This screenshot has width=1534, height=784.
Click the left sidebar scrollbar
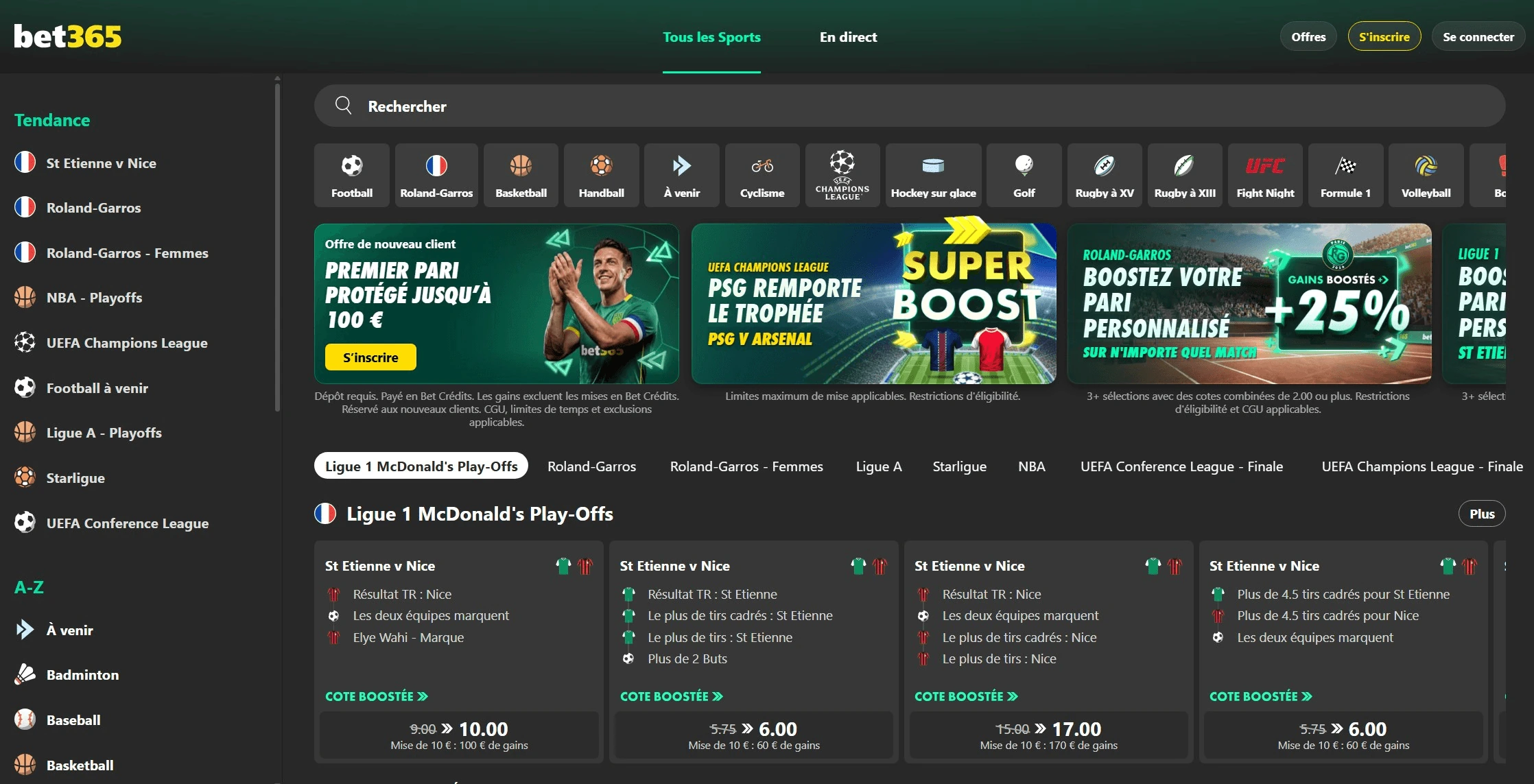coord(277,247)
